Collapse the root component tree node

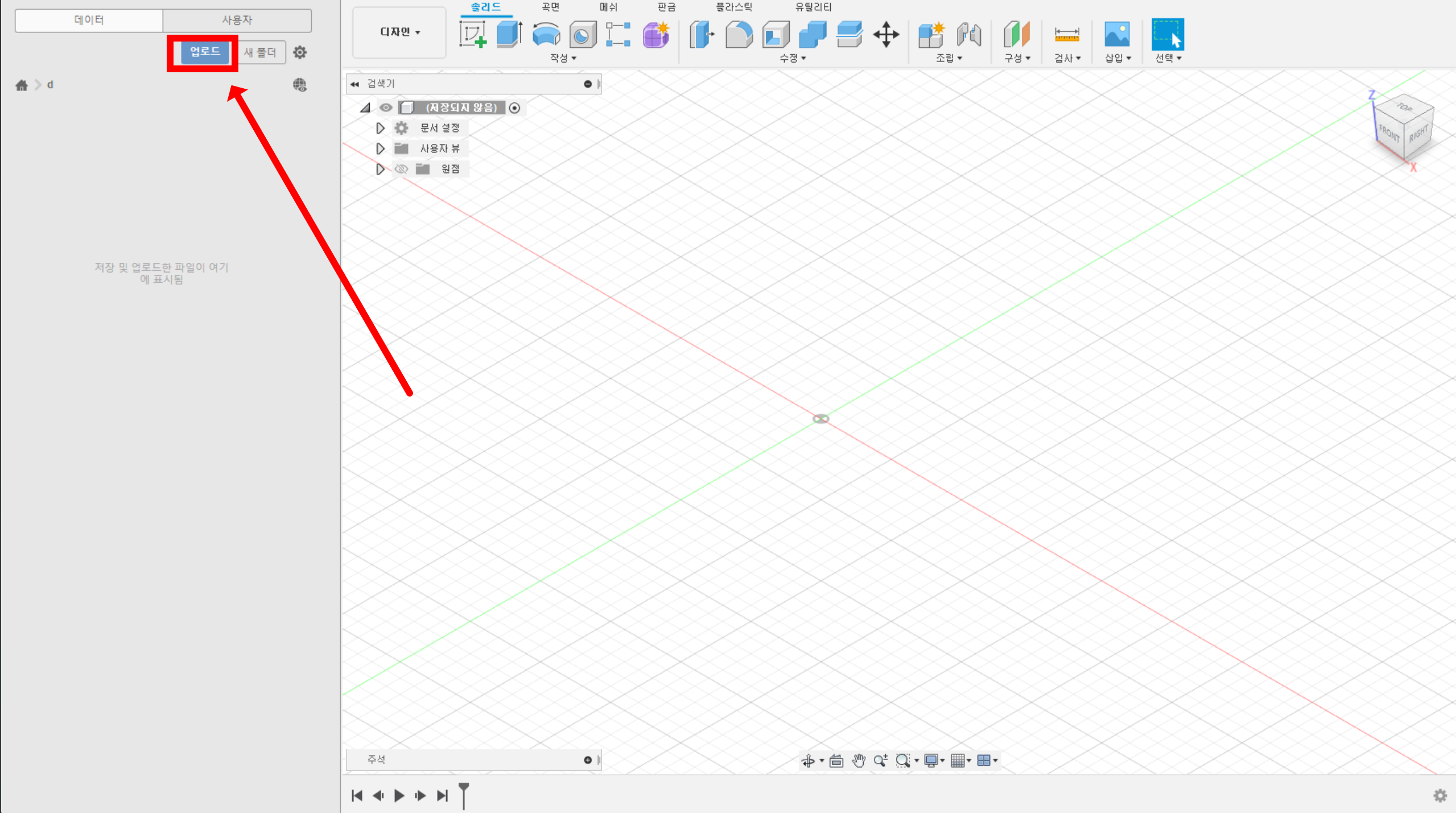point(365,108)
